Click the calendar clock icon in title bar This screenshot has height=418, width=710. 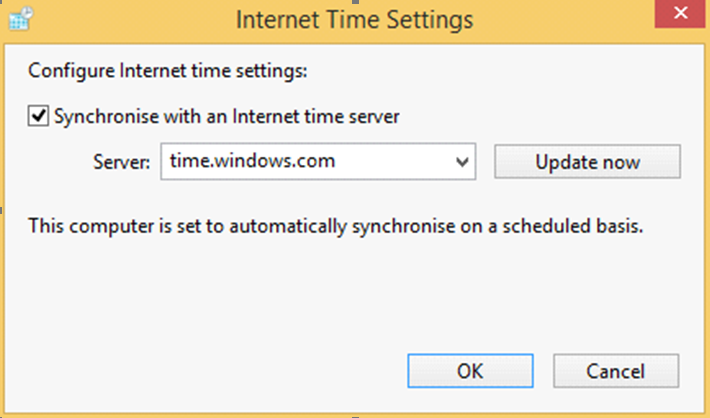(x=21, y=19)
